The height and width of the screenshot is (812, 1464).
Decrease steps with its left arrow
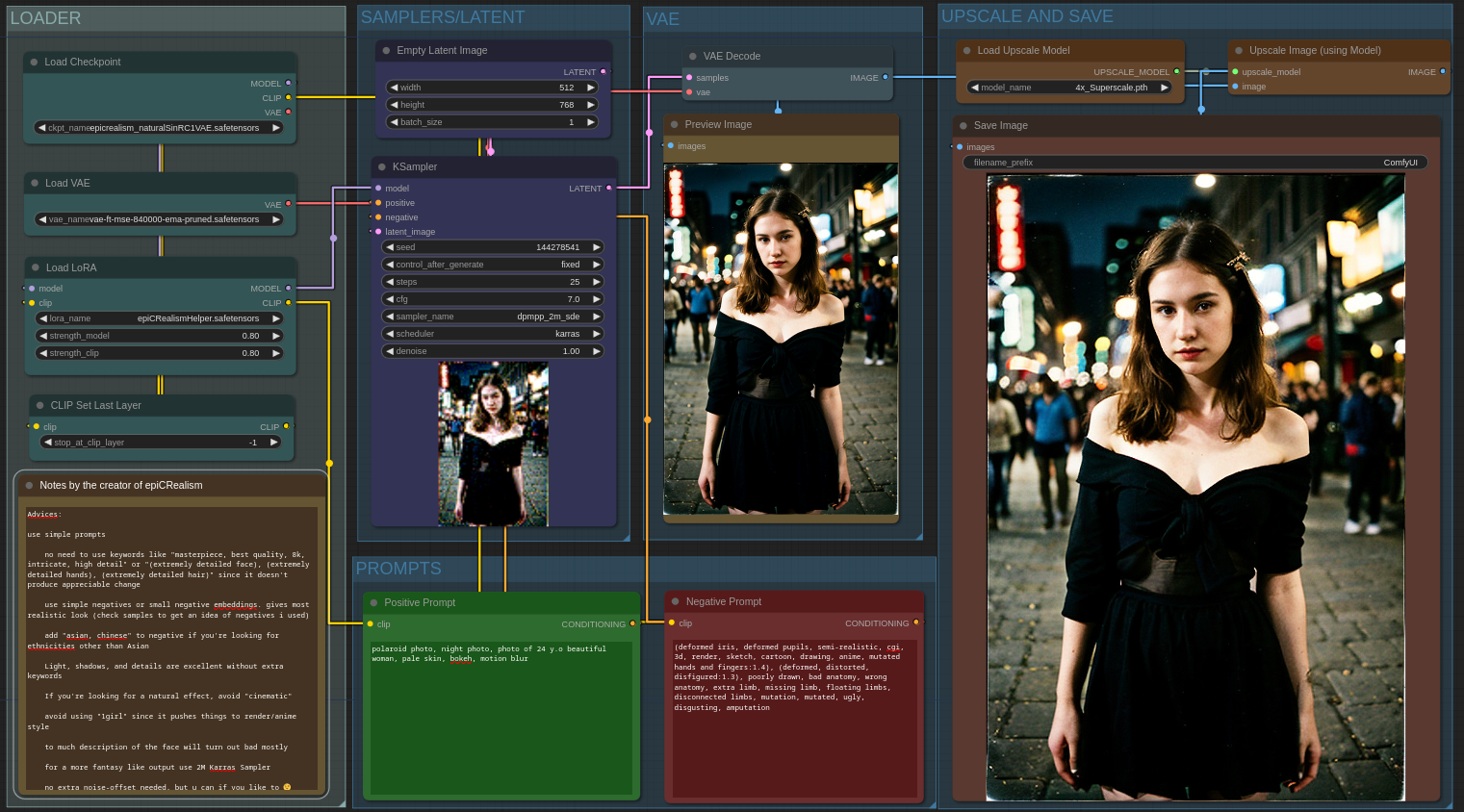(390, 281)
